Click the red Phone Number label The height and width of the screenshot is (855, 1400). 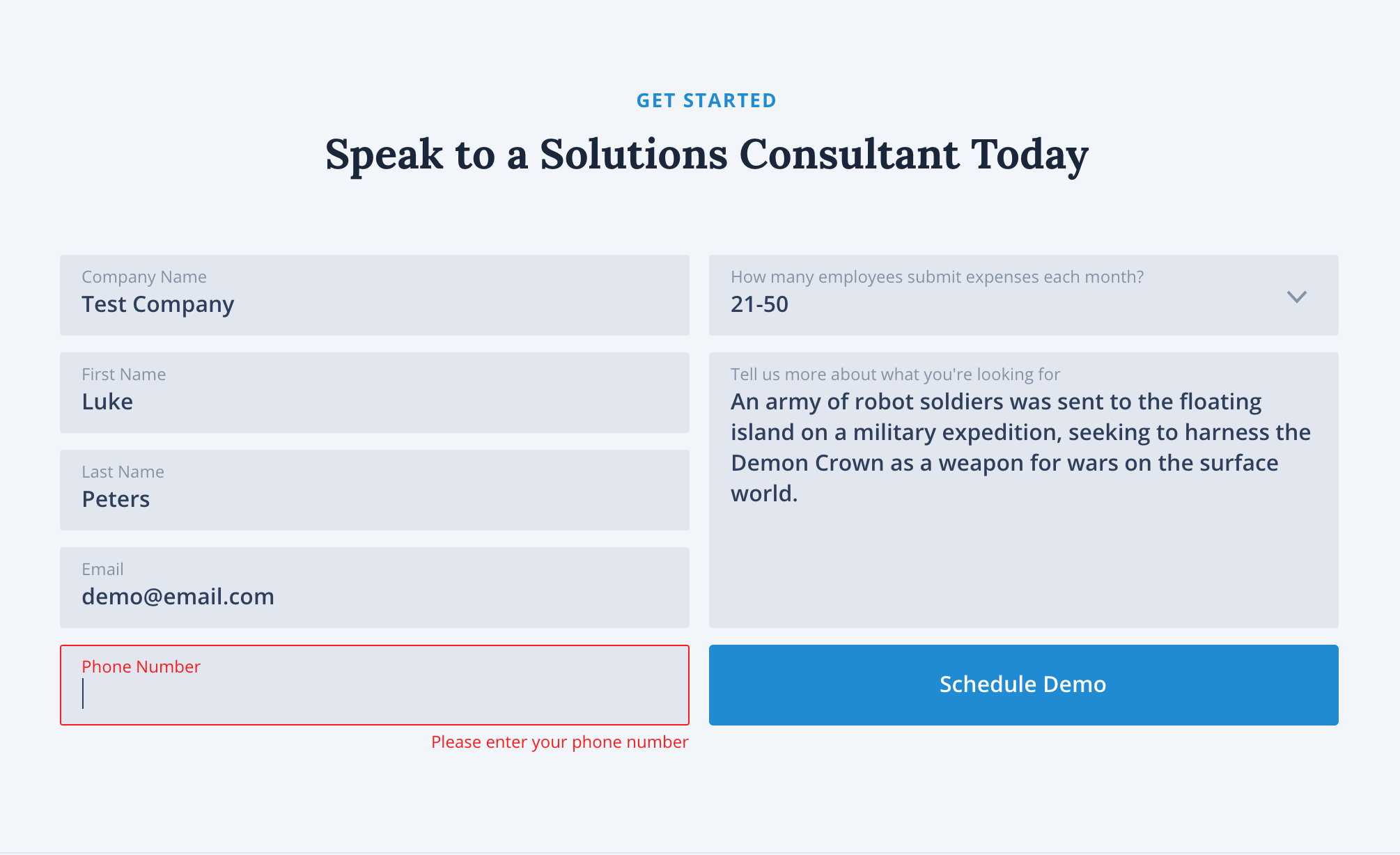(141, 666)
